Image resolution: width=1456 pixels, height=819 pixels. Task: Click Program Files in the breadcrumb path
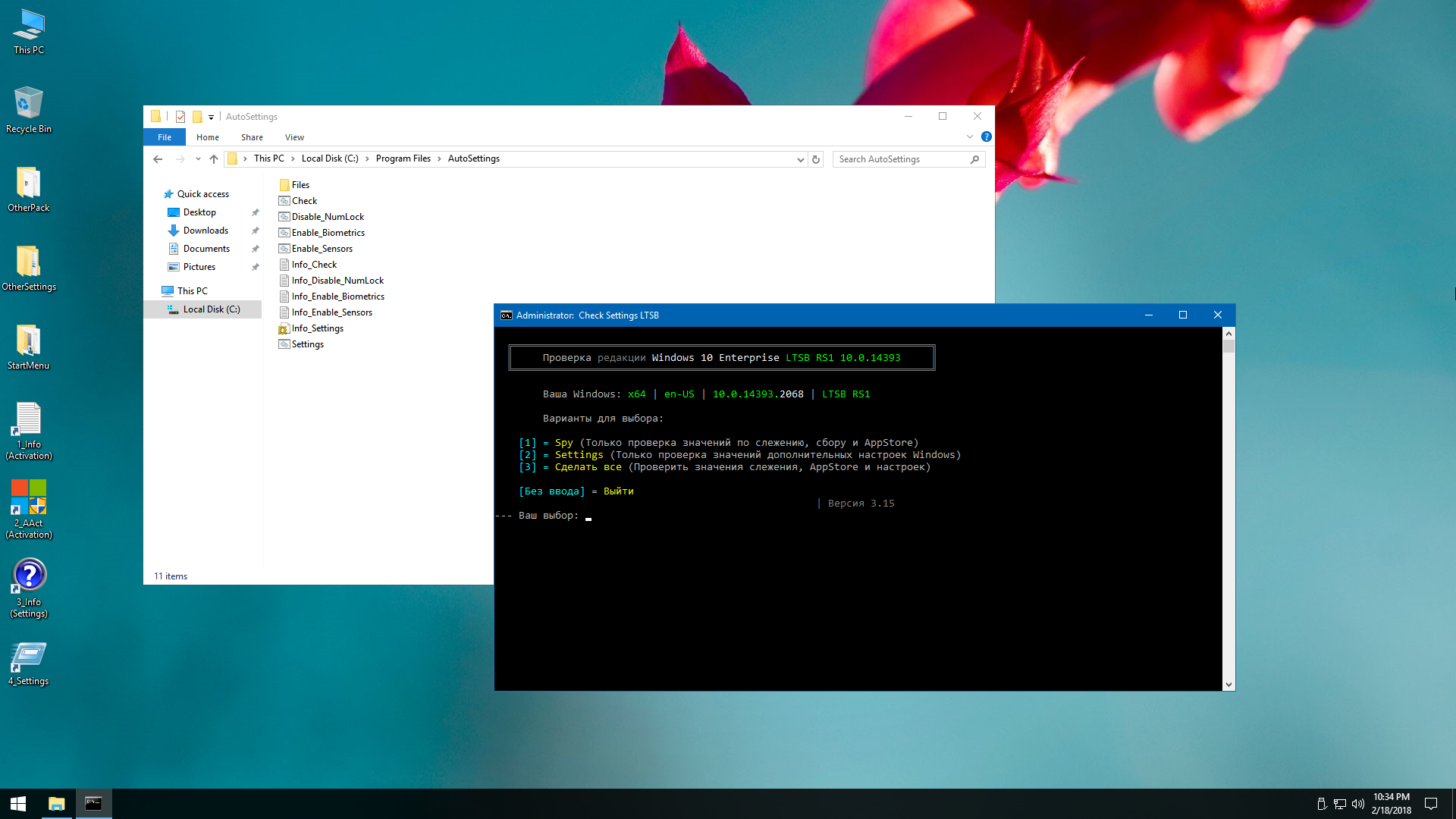[403, 159]
